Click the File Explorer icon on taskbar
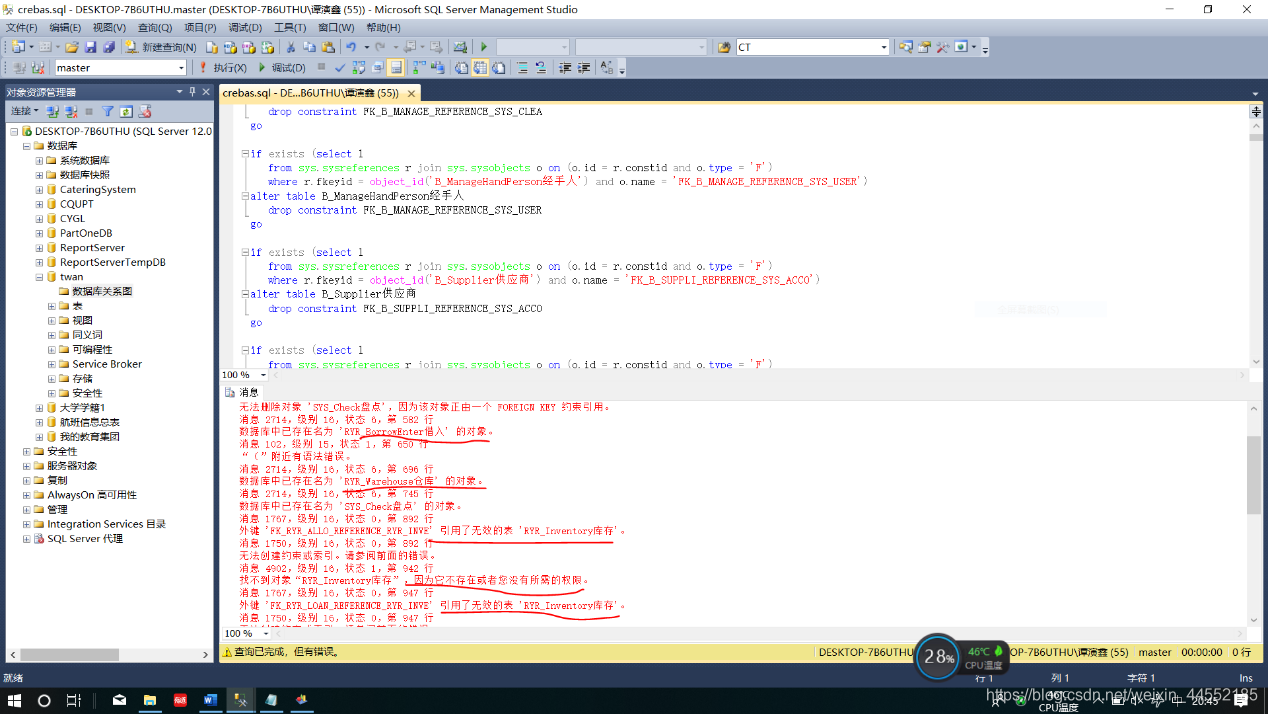The height and width of the screenshot is (714, 1268). [149, 700]
